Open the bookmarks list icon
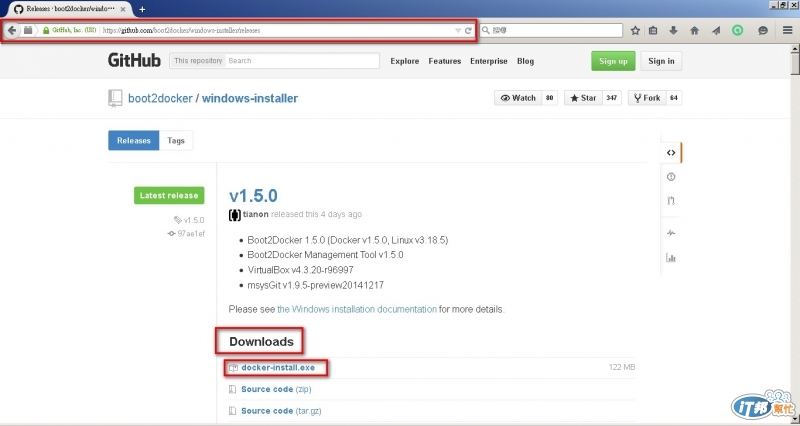This screenshot has width=800, height=426. coord(653,31)
